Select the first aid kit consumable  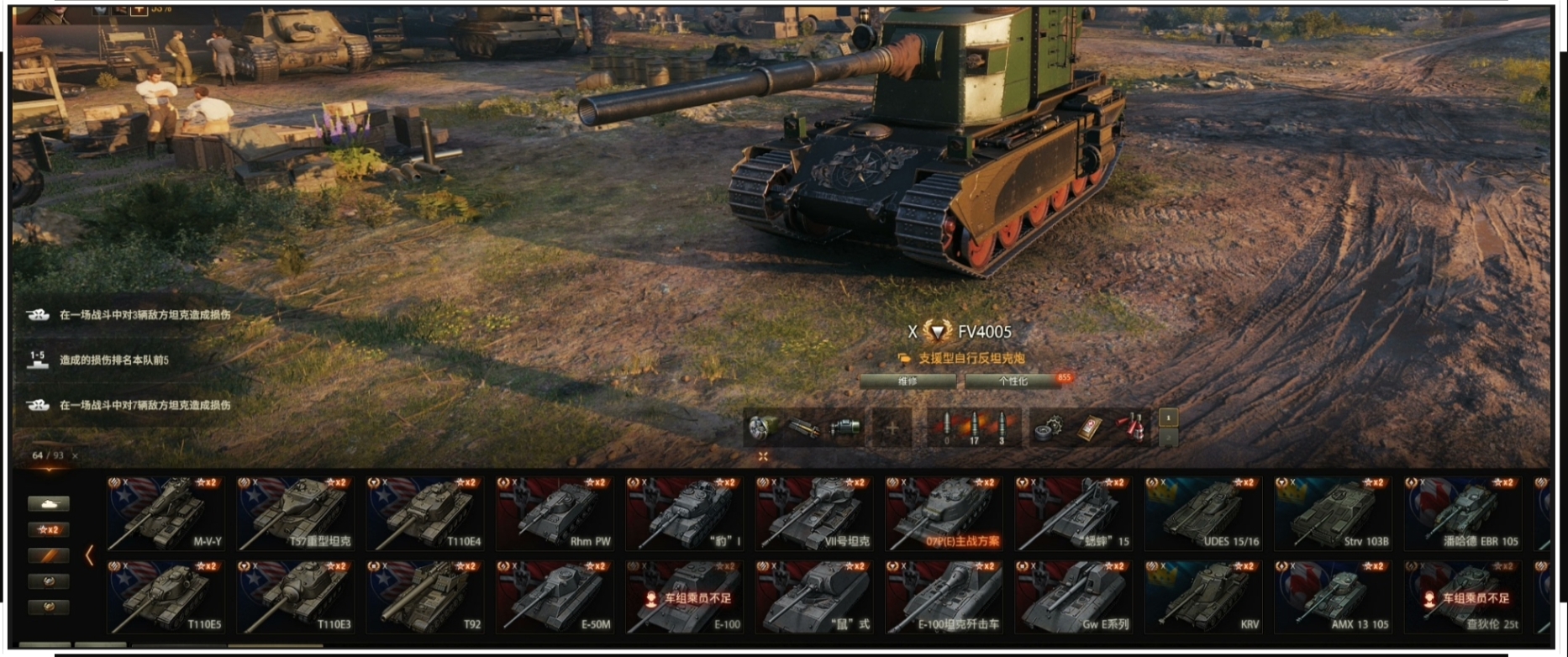point(1092,427)
